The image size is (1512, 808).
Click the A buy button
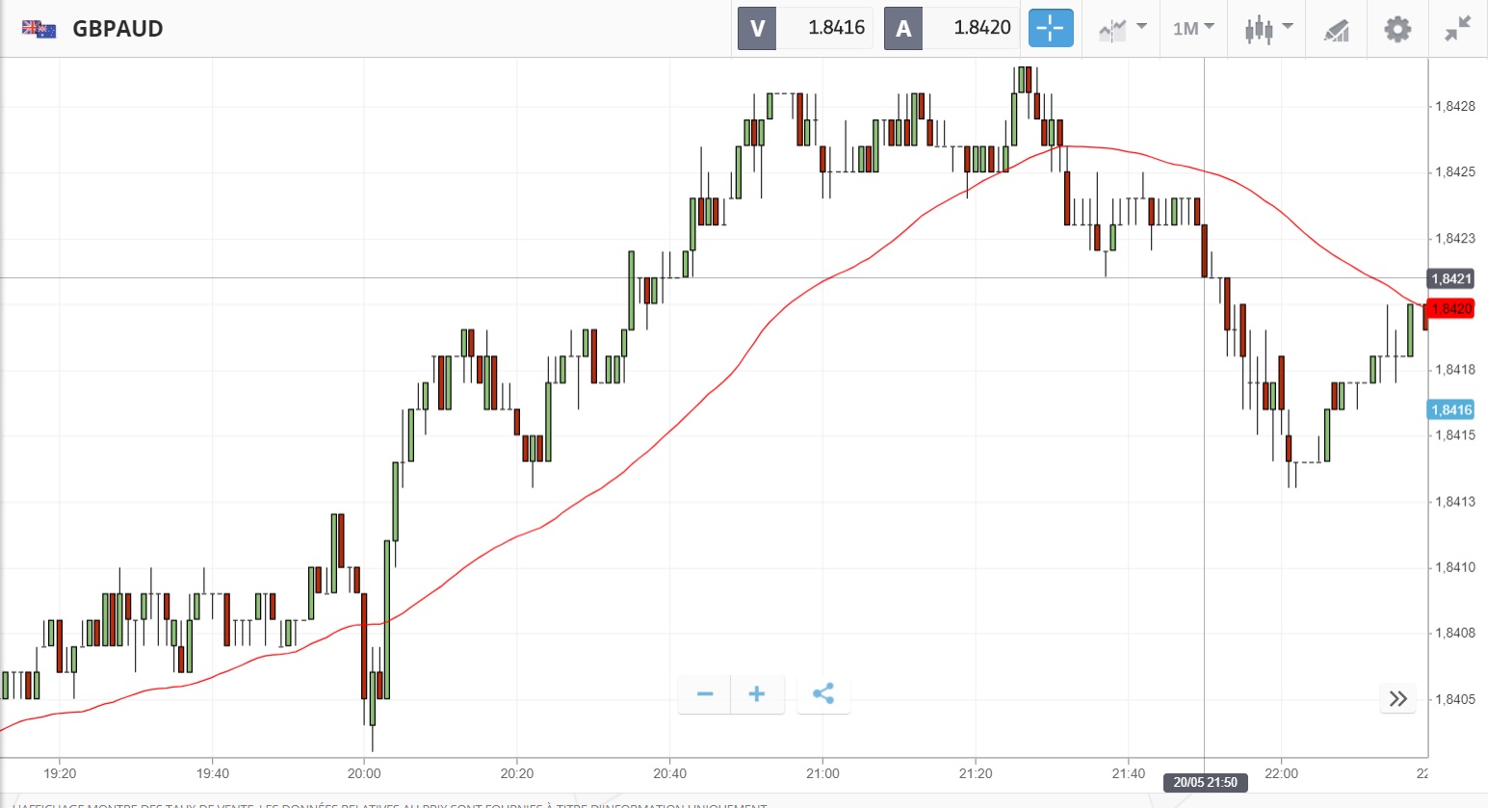(x=903, y=28)
